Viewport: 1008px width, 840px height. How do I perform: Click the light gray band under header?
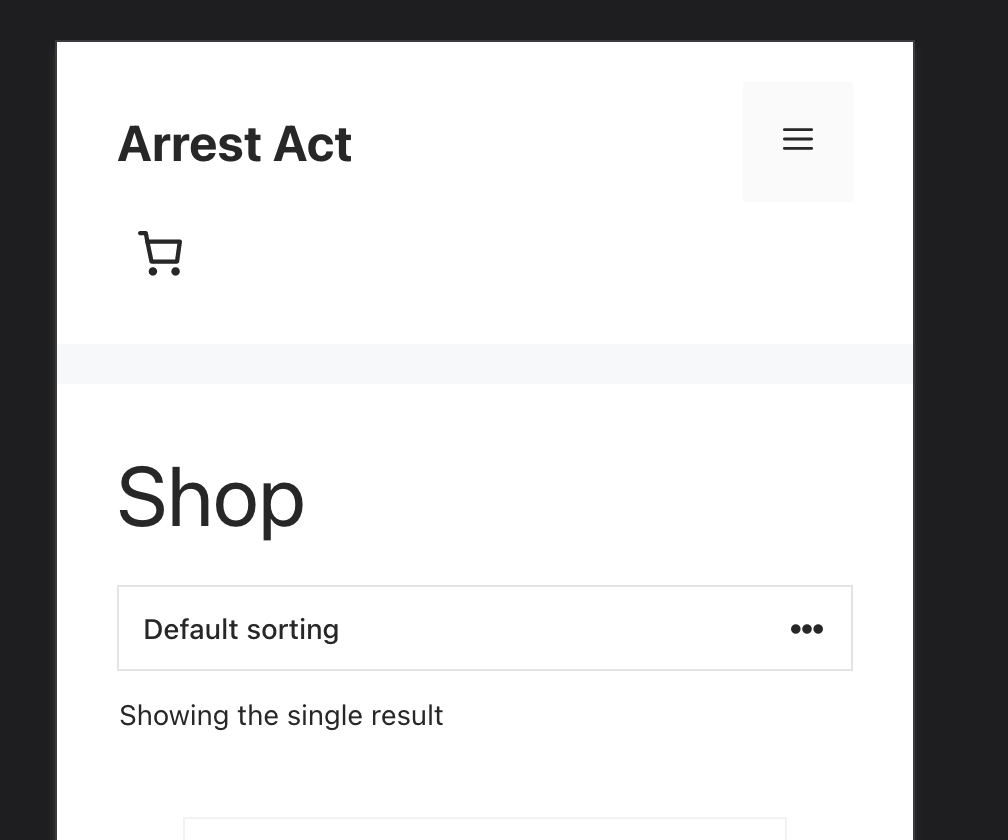pos(485,364)
